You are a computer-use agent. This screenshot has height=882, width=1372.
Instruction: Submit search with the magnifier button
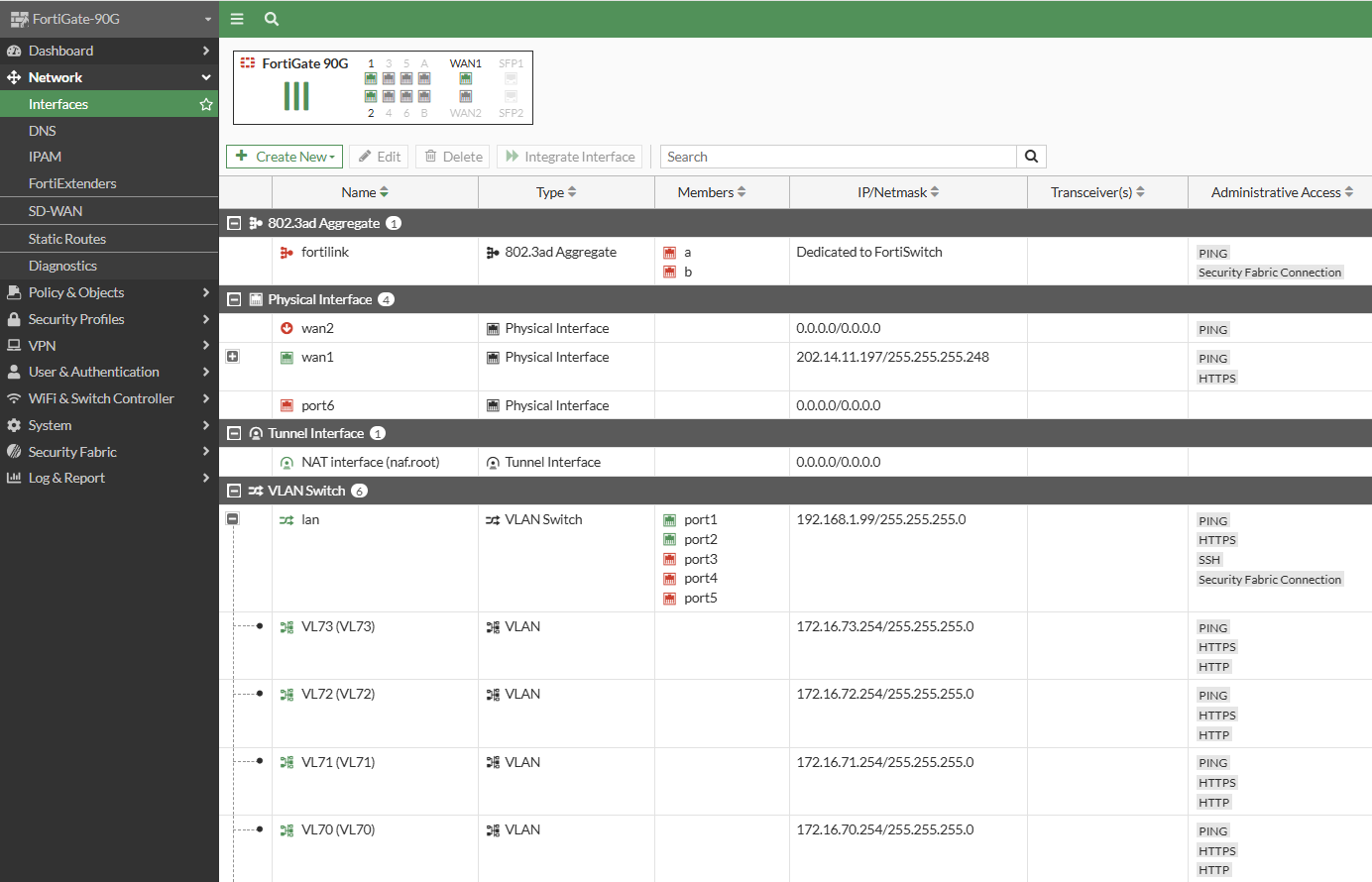click(x=1031, y=157)
